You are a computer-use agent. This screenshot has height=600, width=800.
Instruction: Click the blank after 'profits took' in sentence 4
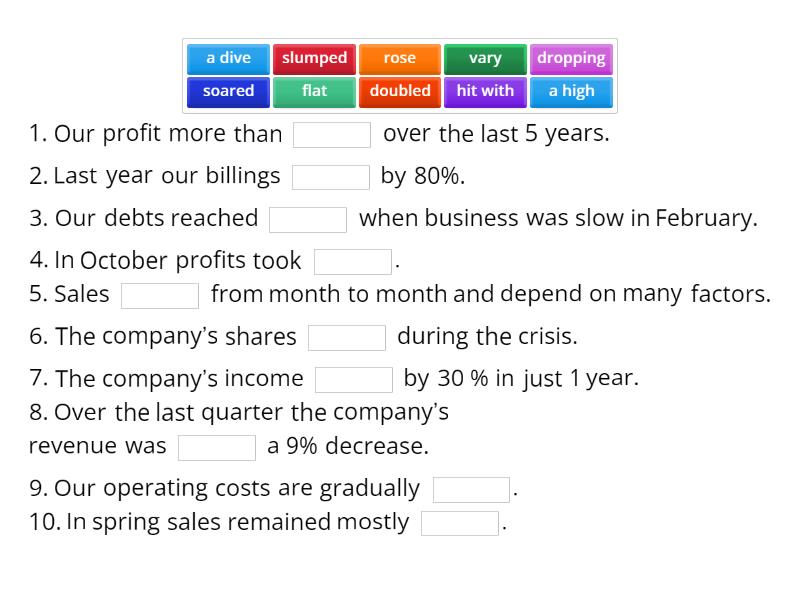[x=353, y=260]
